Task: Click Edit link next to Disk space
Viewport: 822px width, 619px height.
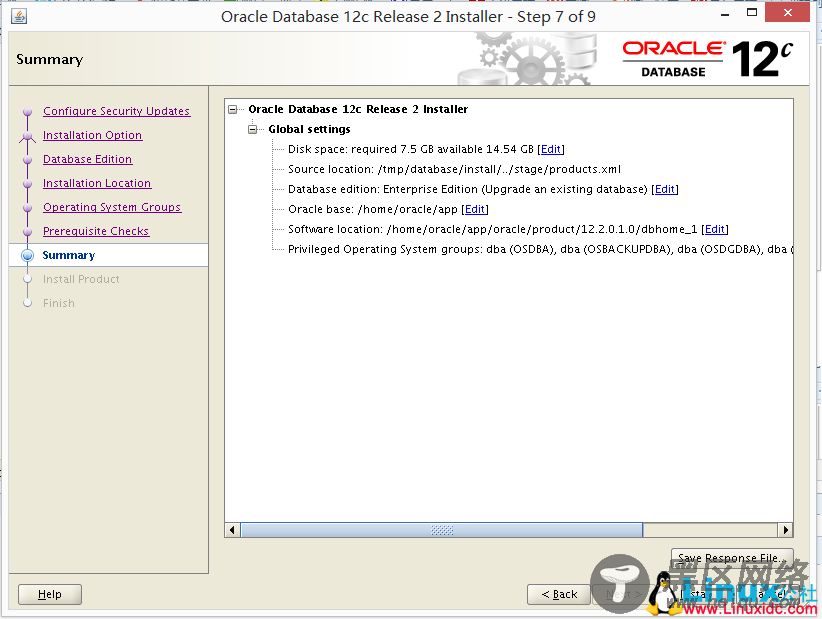Action: (550, 149)
